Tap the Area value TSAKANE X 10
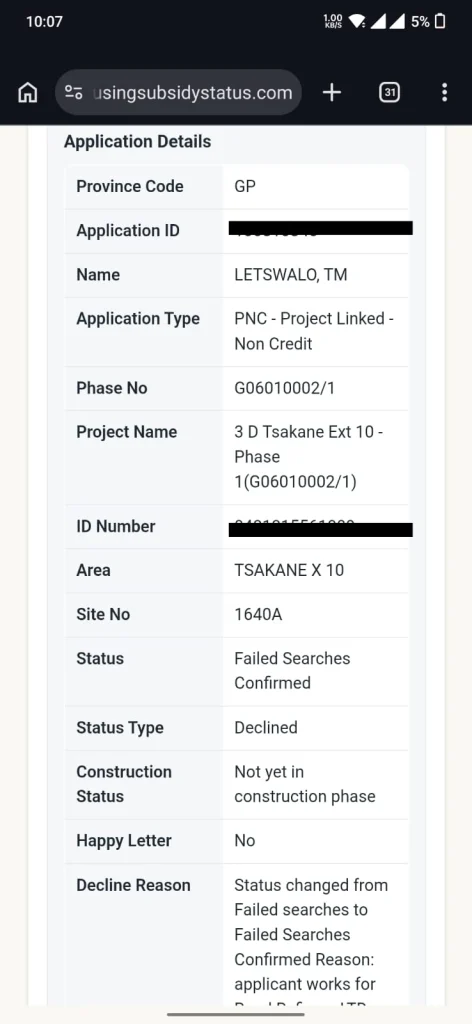Image resolution: width=472 pixels, height=1024 pixels. pos(289,570)
